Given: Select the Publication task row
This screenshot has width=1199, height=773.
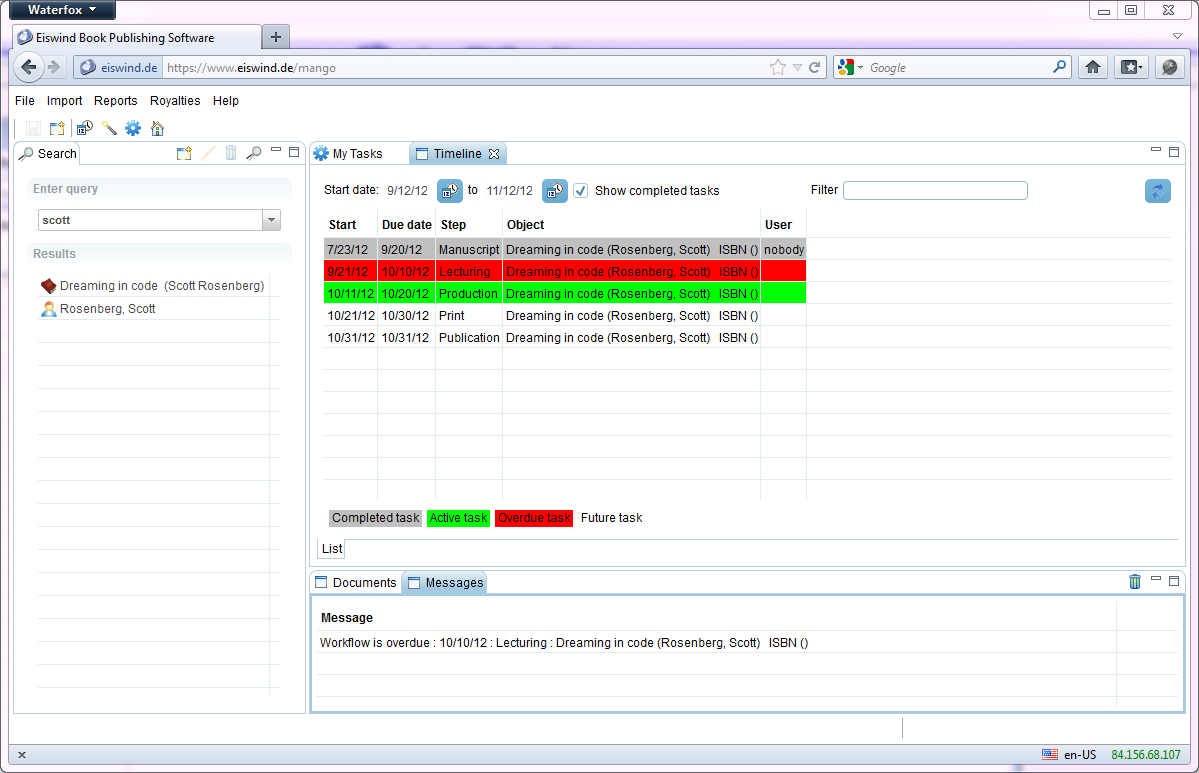Looking at the screenshot, I should point(565,338).
